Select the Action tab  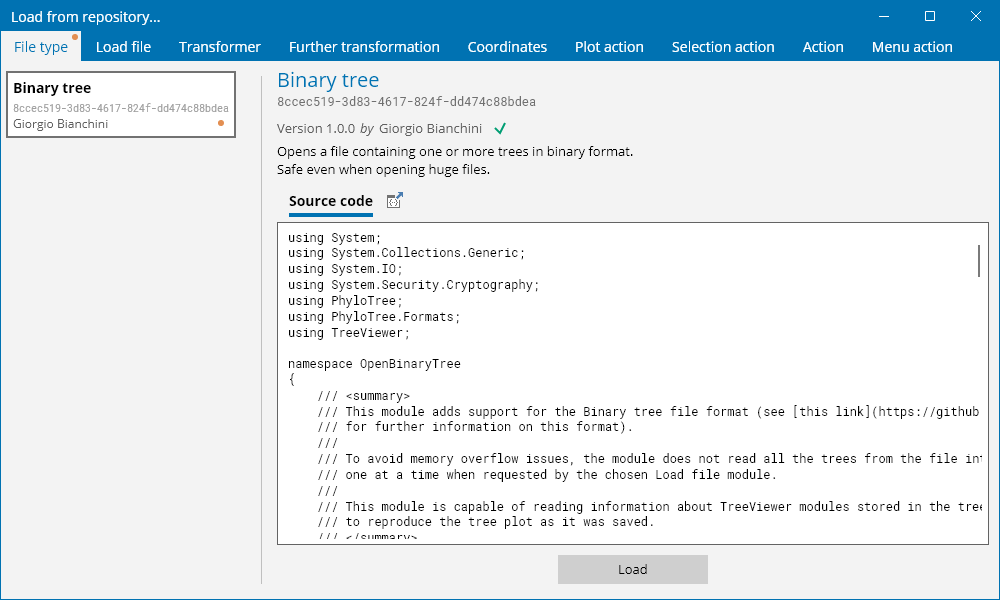pyautogui.click(x=823, y=47)
